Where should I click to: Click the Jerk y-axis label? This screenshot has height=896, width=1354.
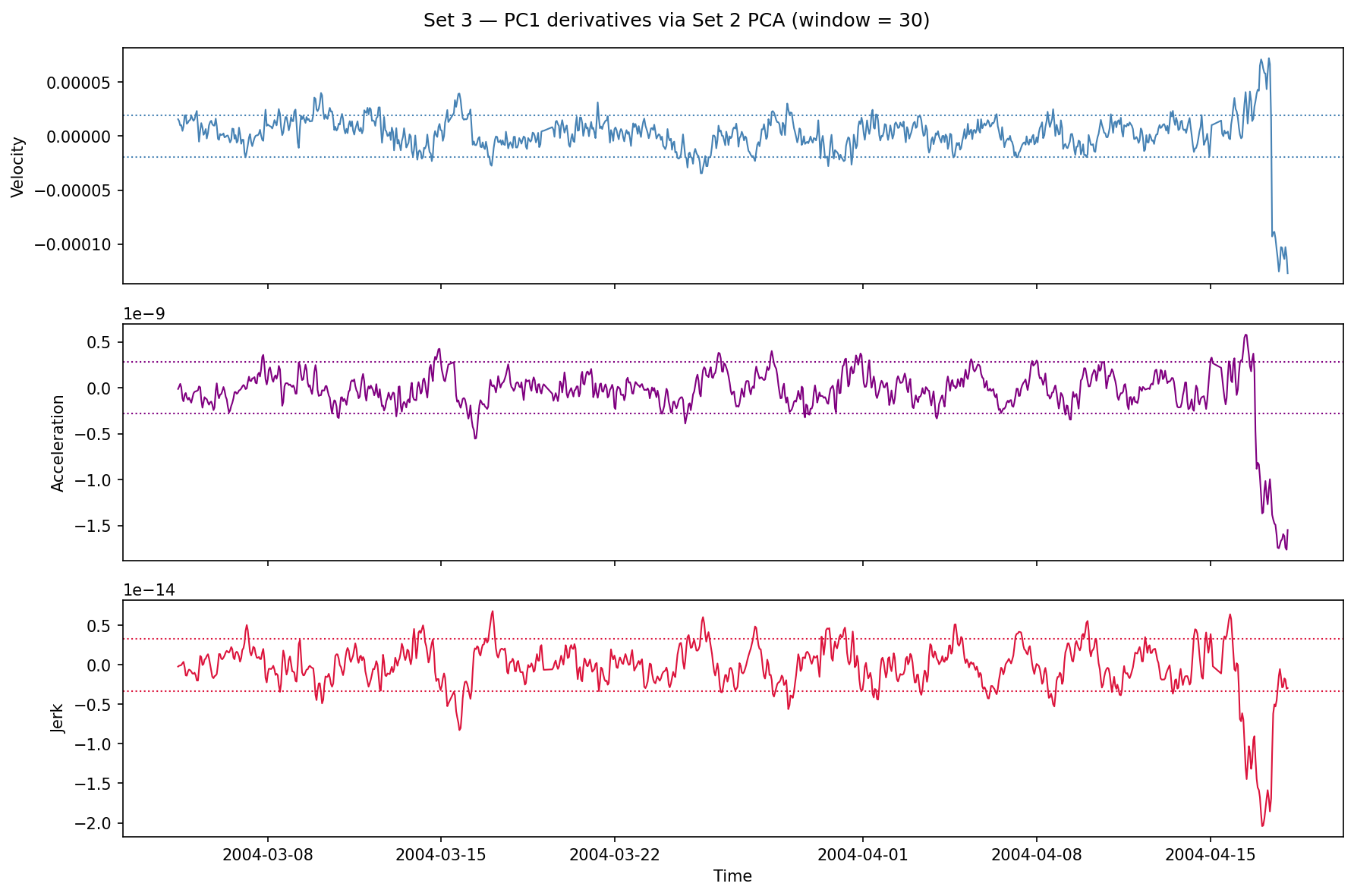pyautogui.click(x=58, y=718)
